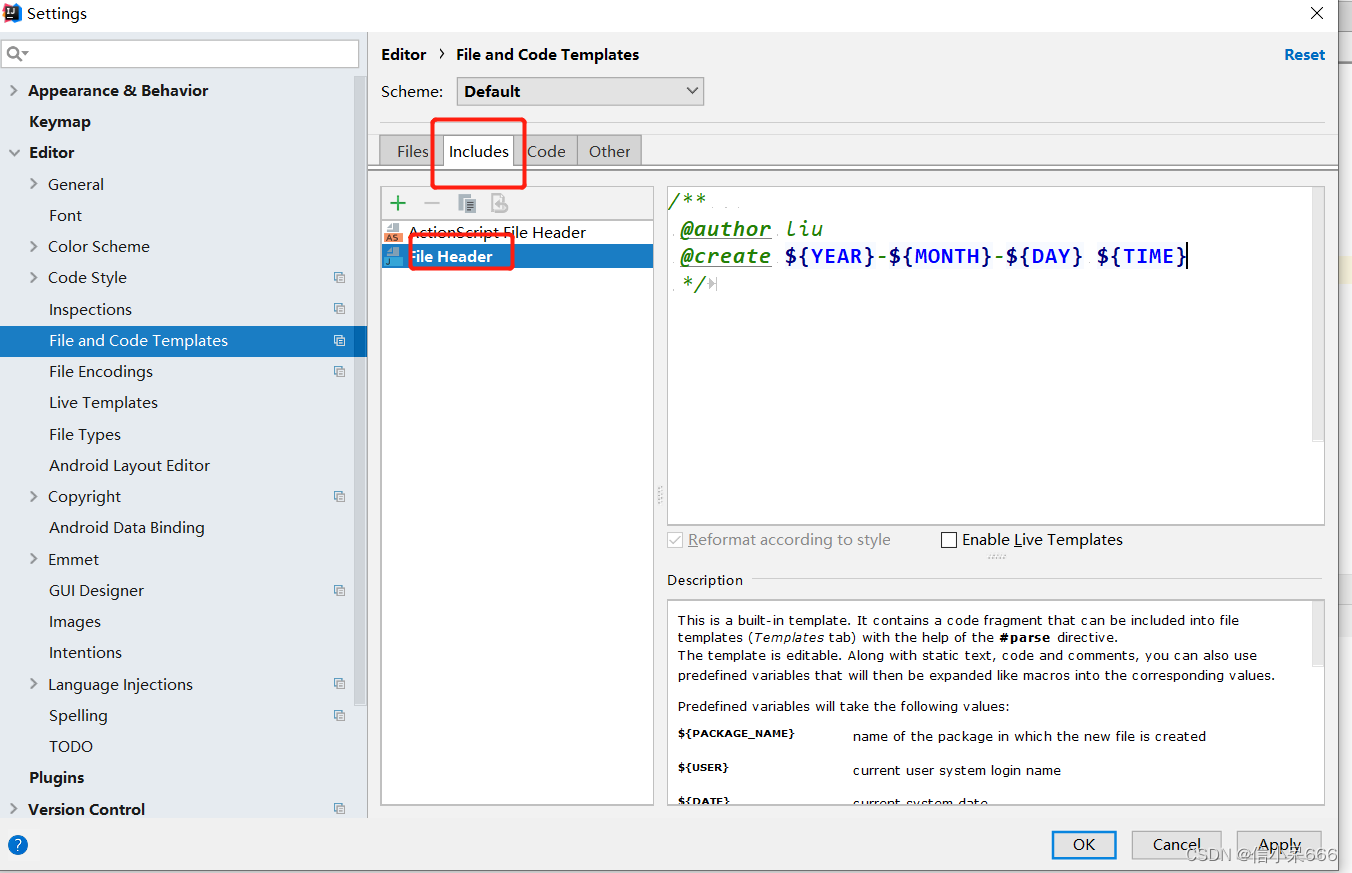
Task: Click the Cancel button
Action: (1176, 845)
